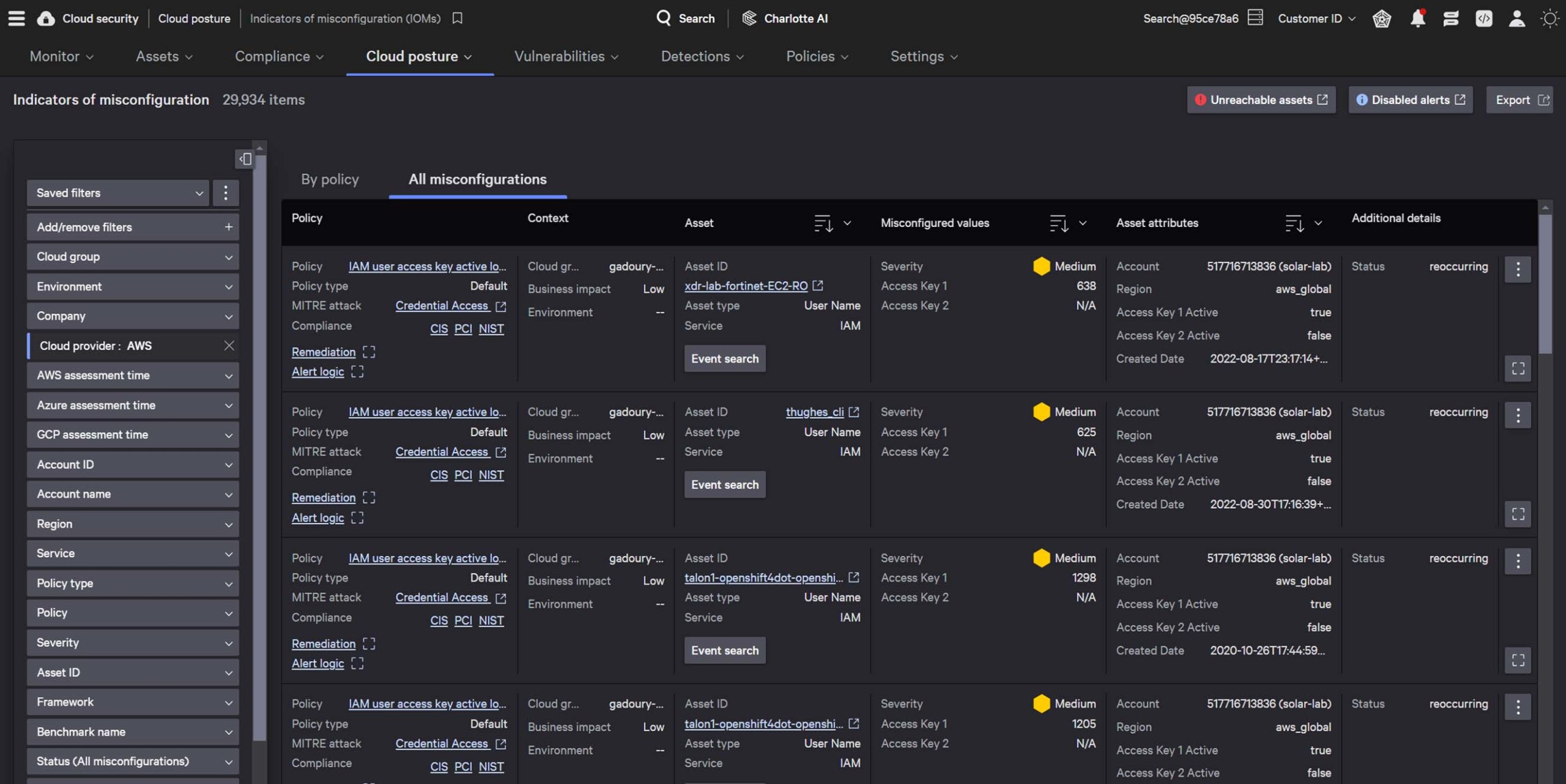Click Add/remove filters button
Screen dimensions: 1566x784
[133, 227]
